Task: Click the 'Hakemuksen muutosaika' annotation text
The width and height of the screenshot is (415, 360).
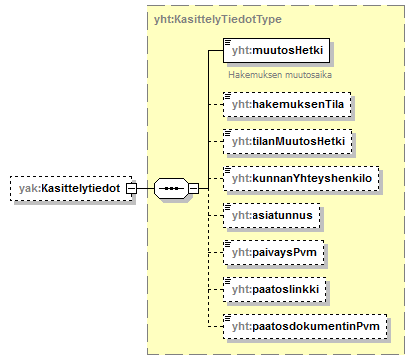Action: [280, 75]
